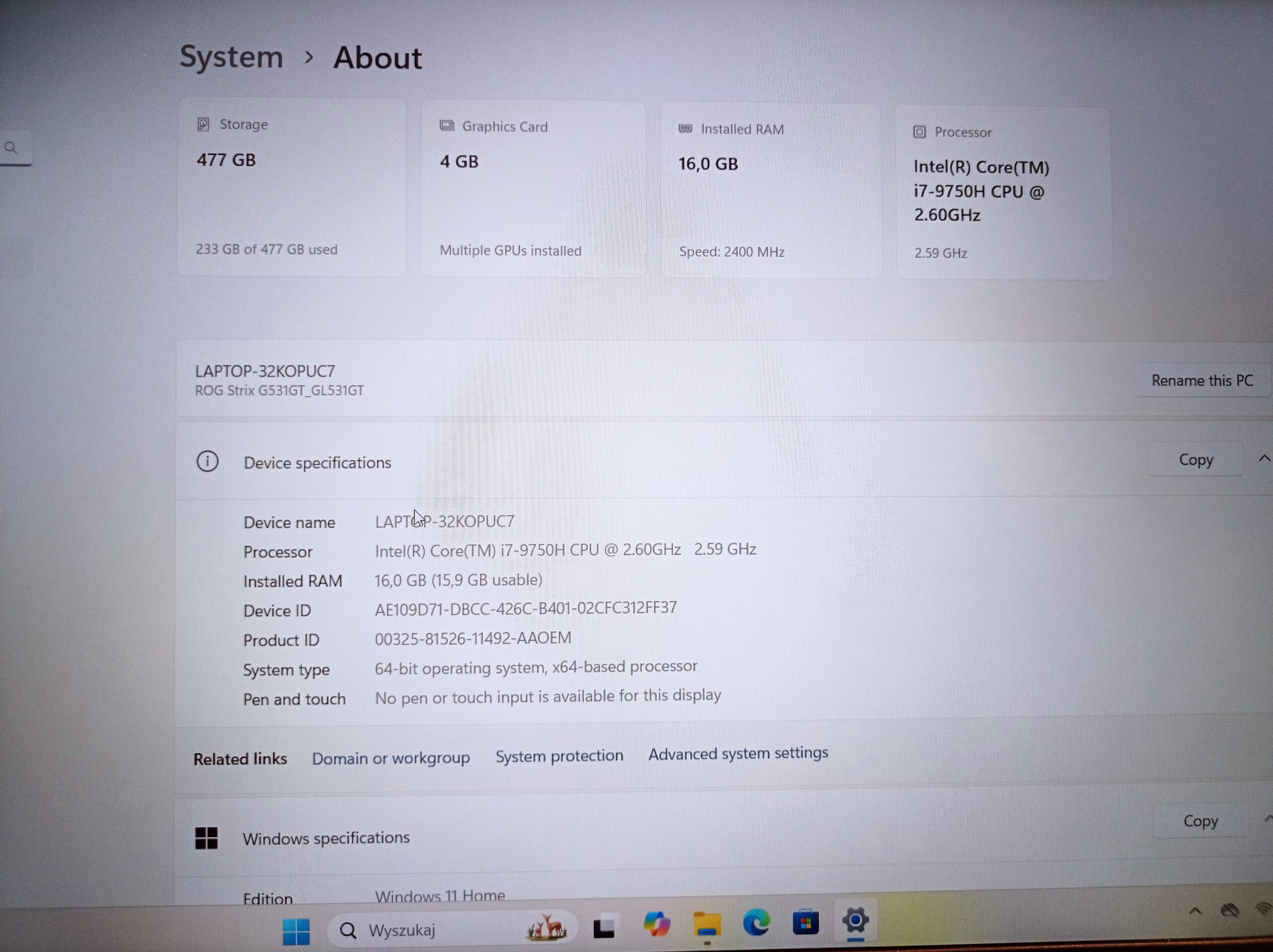The height and width of the screenshot is (952, 1273).
Task: Click the cloud sync tray icon
Action: 1229,910
